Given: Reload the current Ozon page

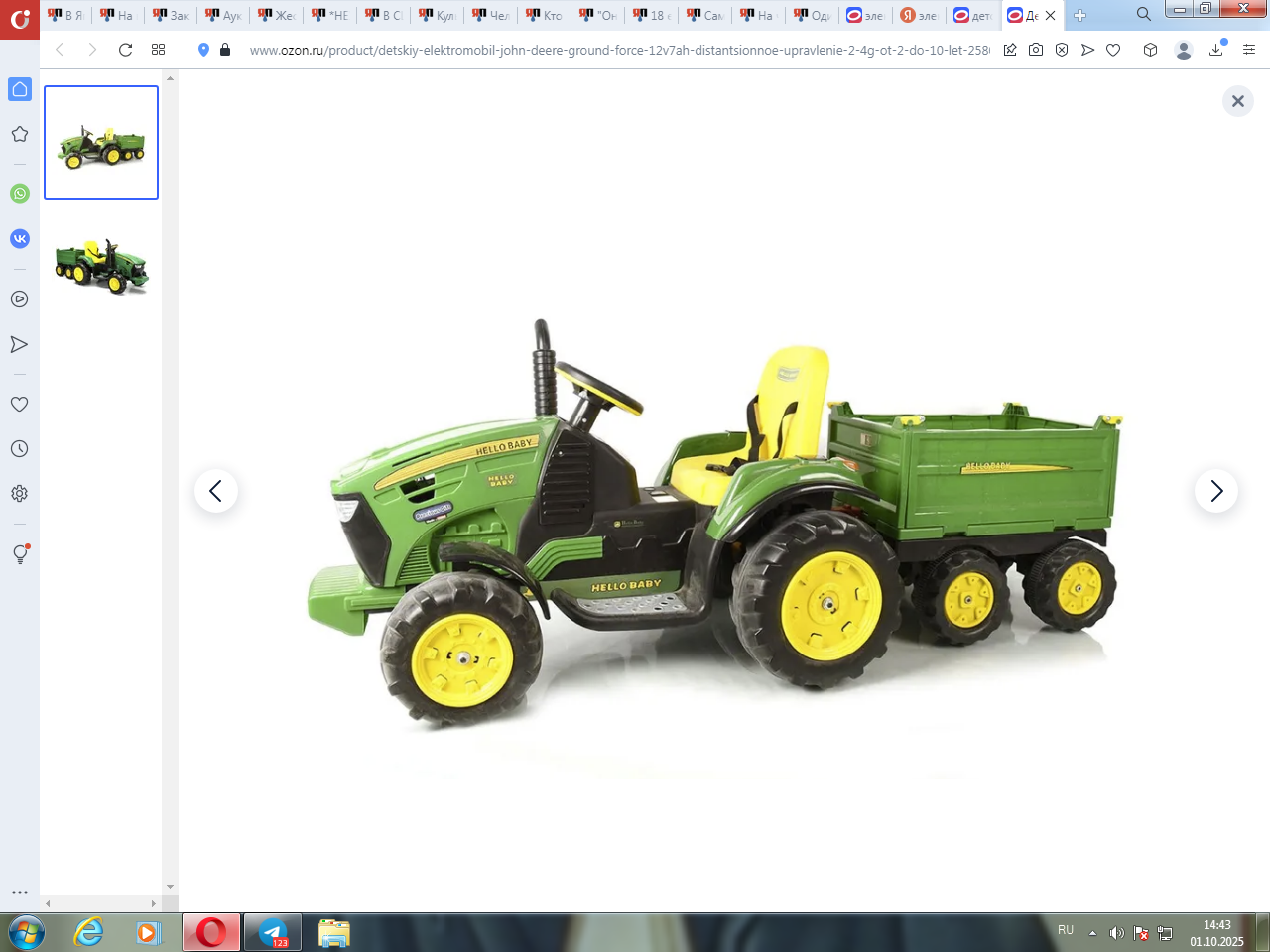Looking at the screenshot, I should click(x=125, y=50).
